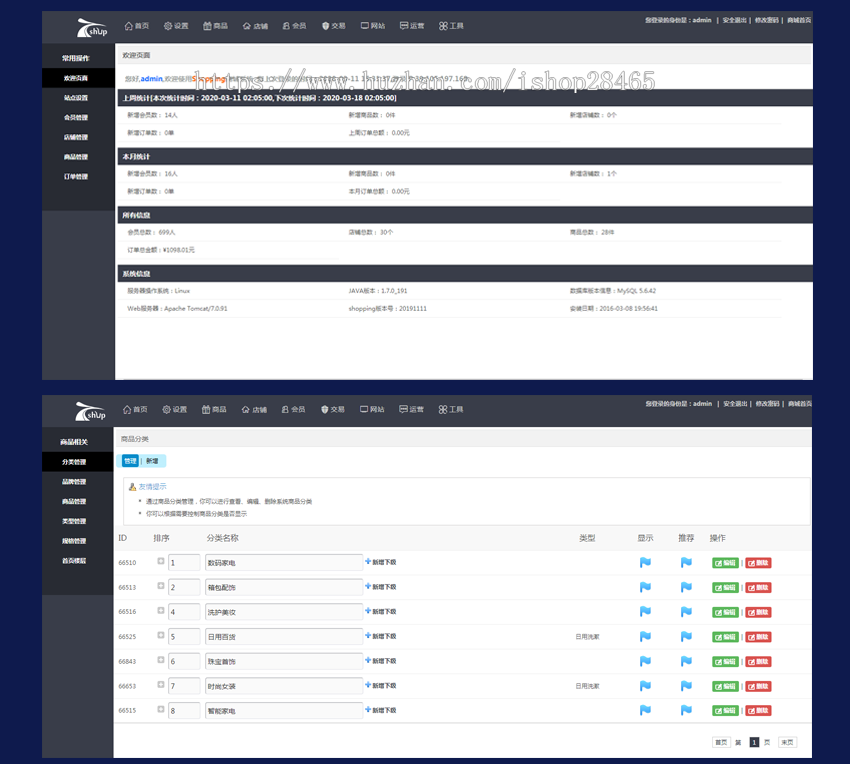Open 交易 shield menu in top panel navbar

tap(333, 25)
